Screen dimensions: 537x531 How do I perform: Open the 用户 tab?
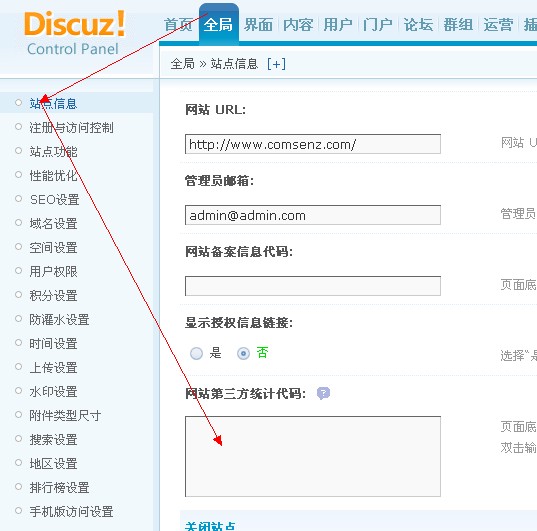point(338,25)
